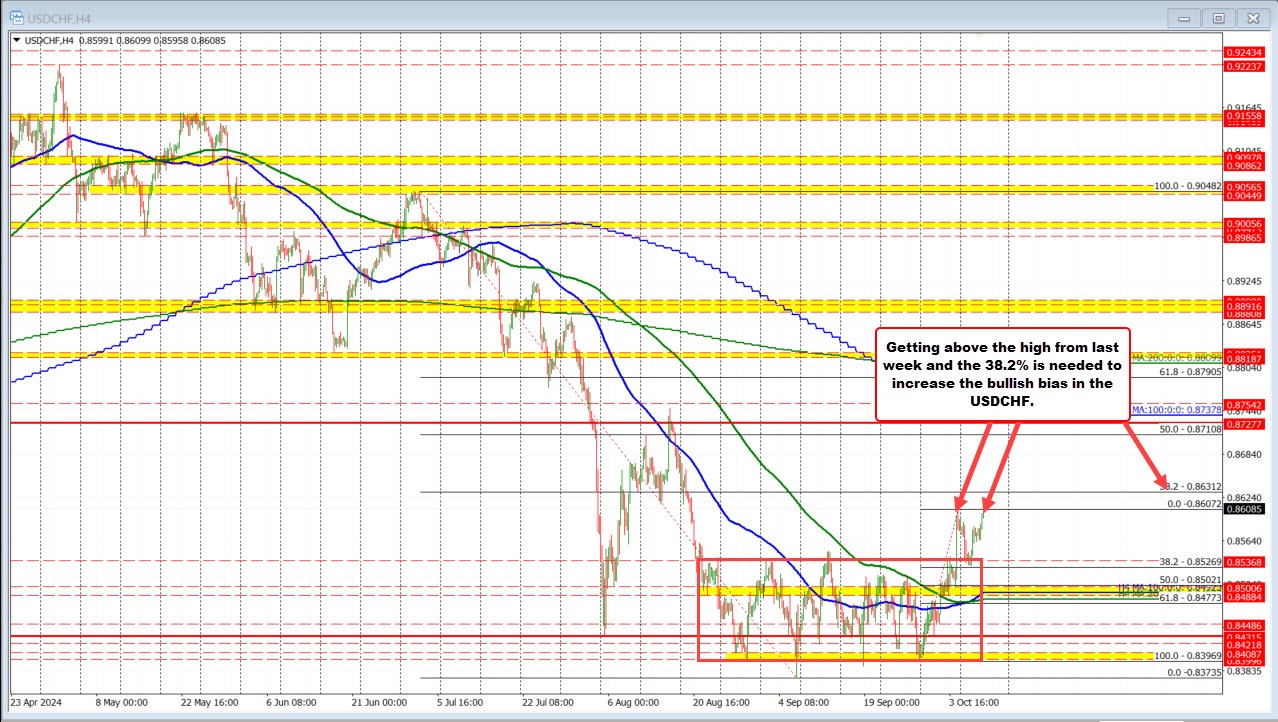
Task: Select the Fibonacci label 100.0 - 0.90482
Action: (1188, 187)
